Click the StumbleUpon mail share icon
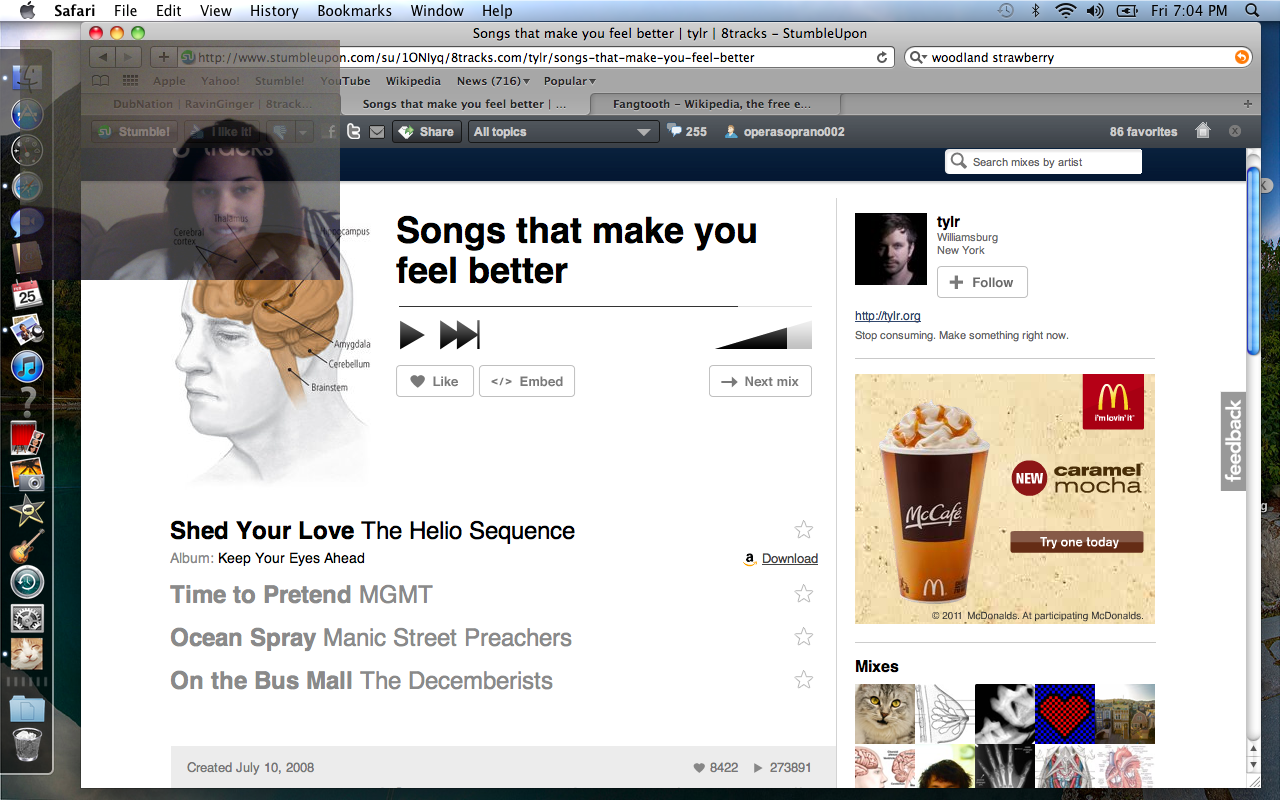The image size is (1280, 800). (x=377, y=132)
